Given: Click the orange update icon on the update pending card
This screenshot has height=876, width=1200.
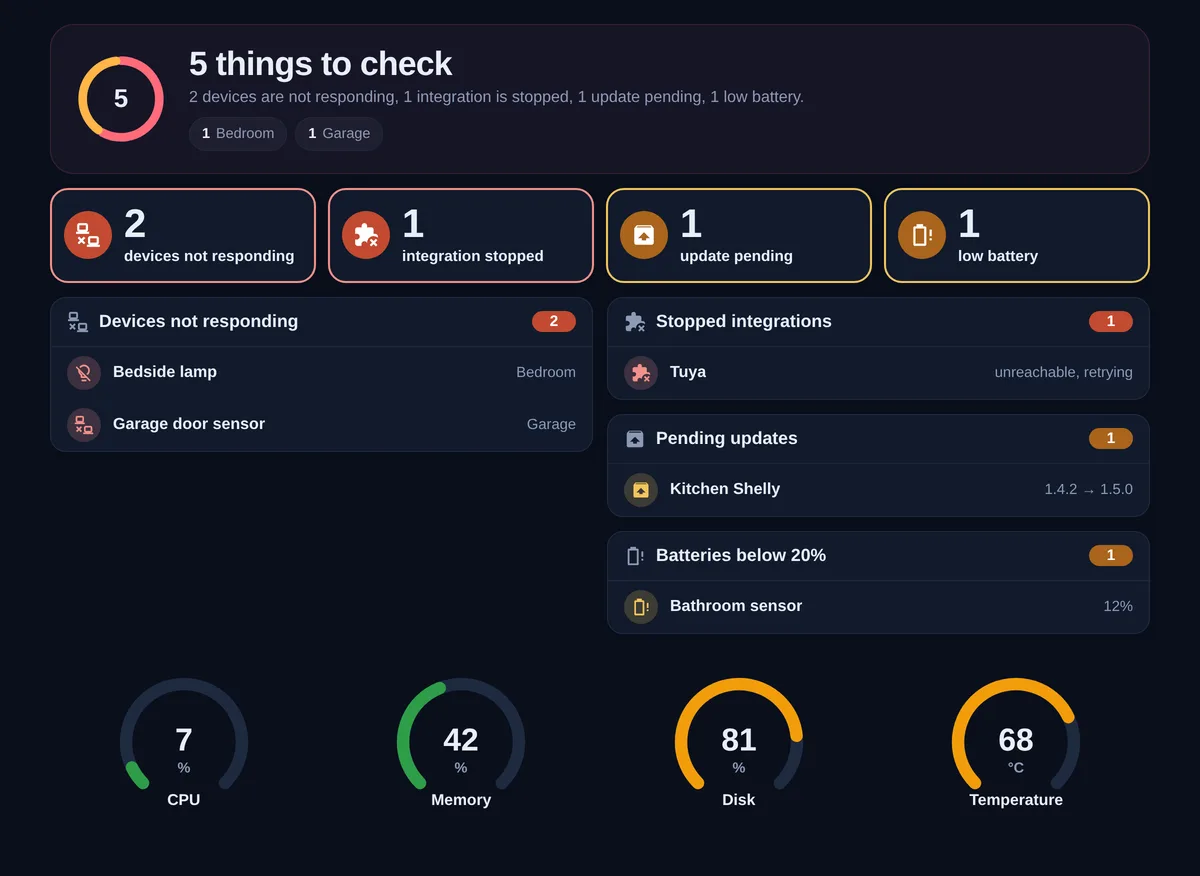Looking at the screenshot, I should [644, 235].
